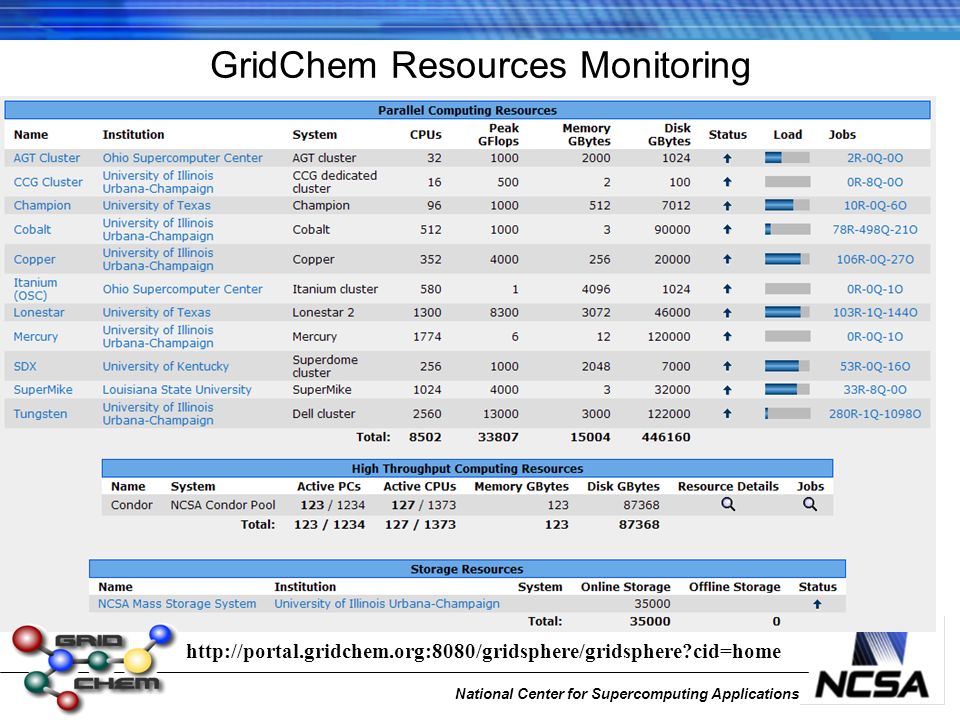The width and height of the screenshot is (960, 720).
Task: Open the Champion resource link
Action: point(42,206)
